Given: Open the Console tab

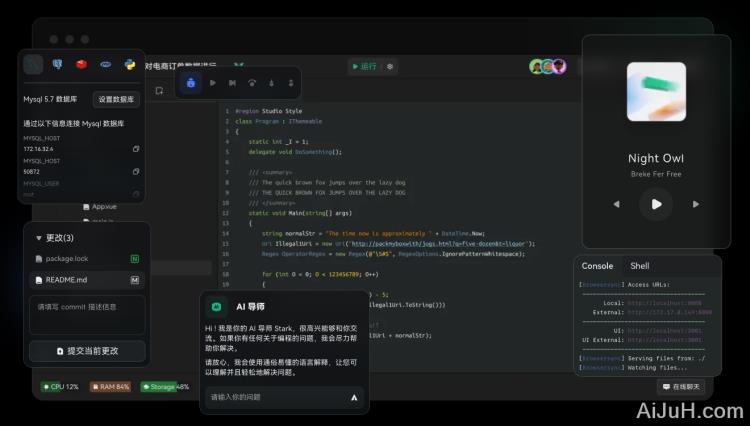Looking at the screenshot, I should coord(597,266).
